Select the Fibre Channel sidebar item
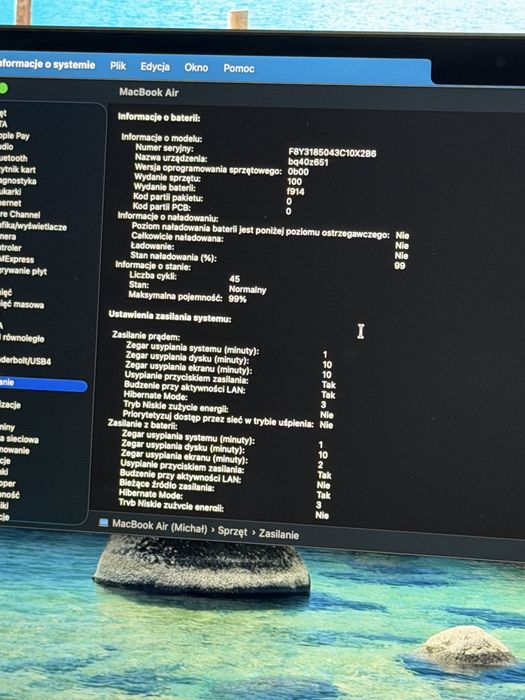Image resolution: width=525 pixels, height=700 pixels. pyautogui.click(x=20, y=215)
